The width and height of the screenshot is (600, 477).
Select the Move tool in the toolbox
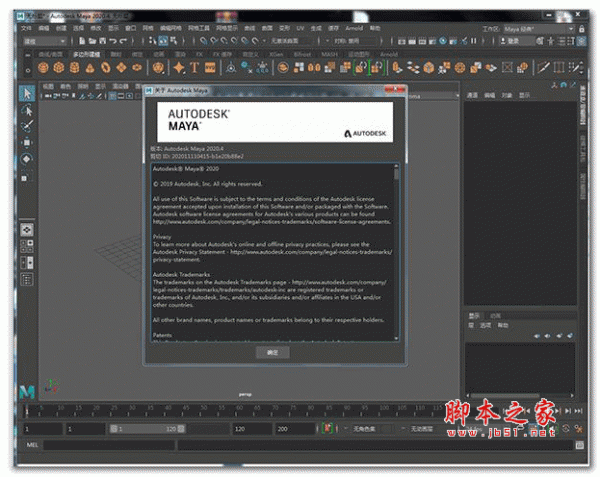[x=27, y=143]
